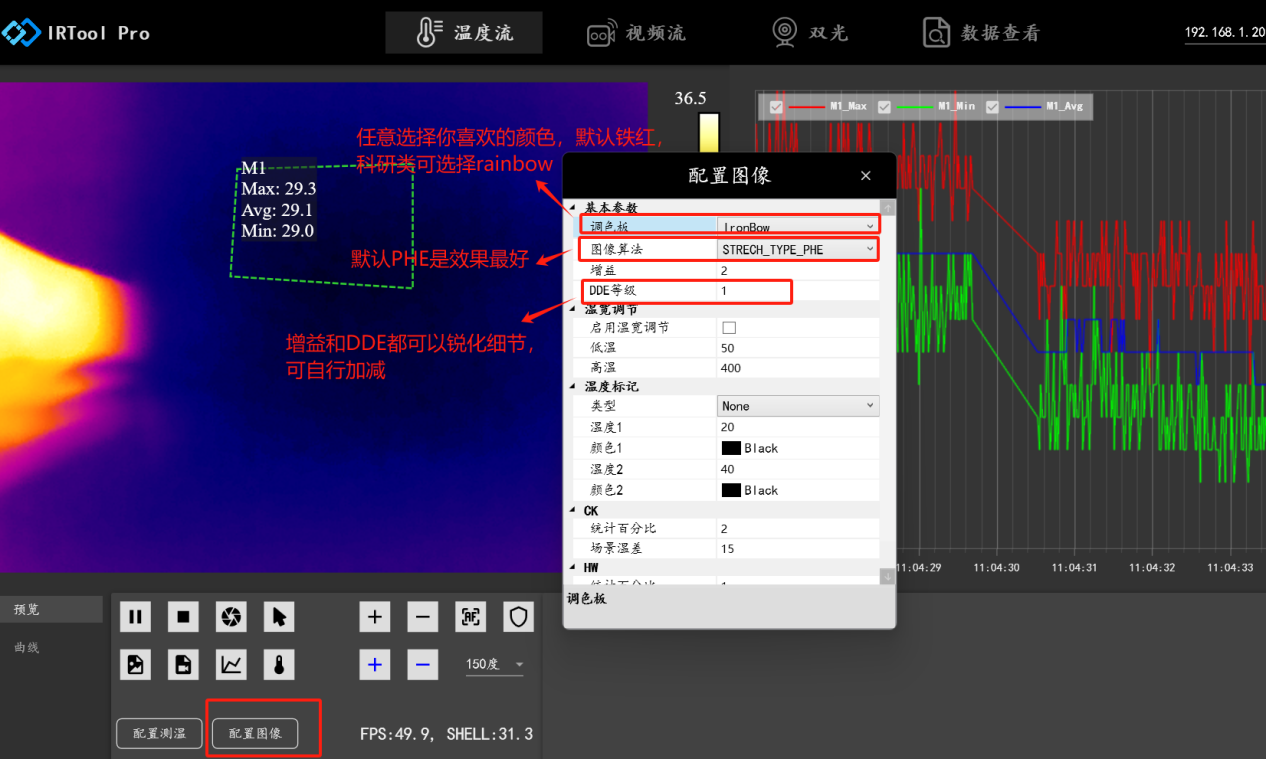1266x759 pixels.
Task: Switch to the 数据查看 tab
Action: (982, 33)
